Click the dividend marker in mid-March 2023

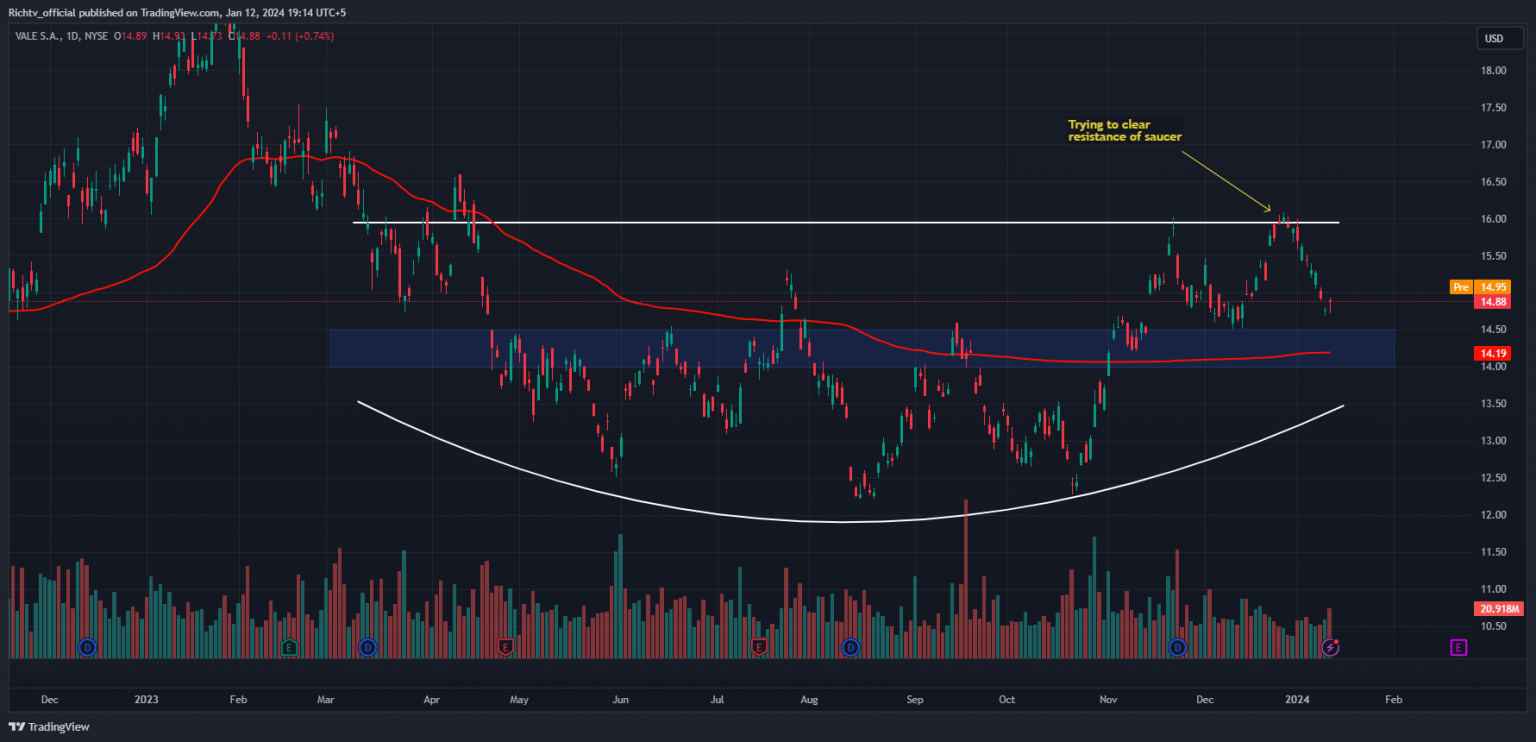[x=367, y=647]
